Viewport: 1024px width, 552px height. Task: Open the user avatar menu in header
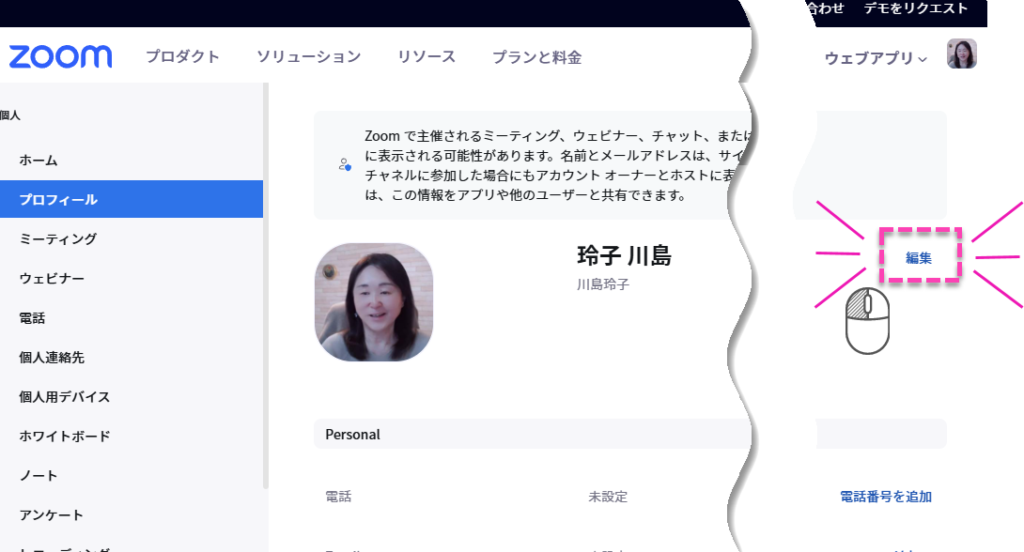[961, 54]
